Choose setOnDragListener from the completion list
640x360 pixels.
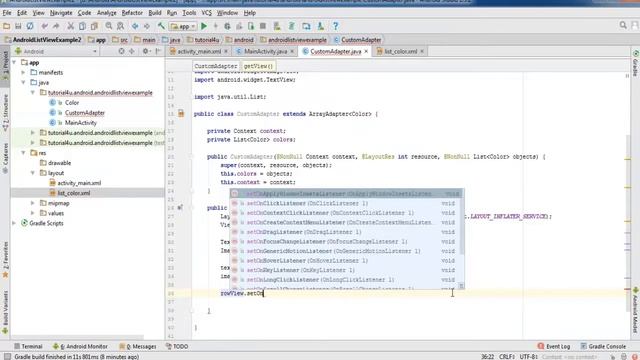pos(345,232)
